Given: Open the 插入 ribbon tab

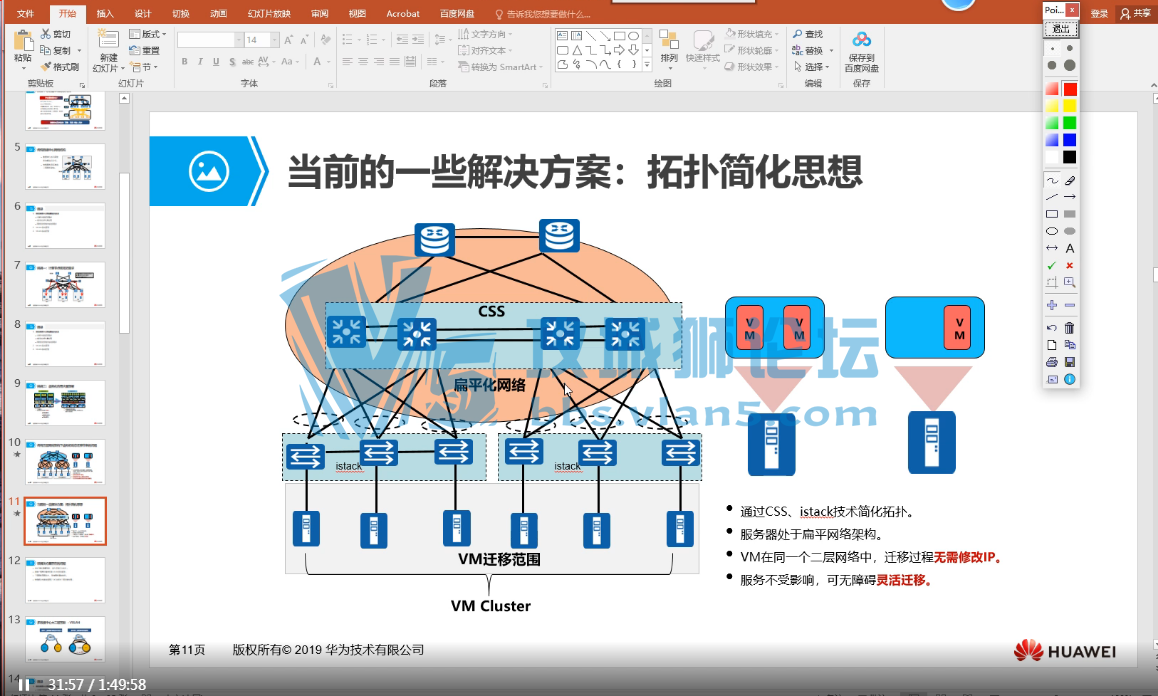Looking at the screenshot, I should coord(105,13).
